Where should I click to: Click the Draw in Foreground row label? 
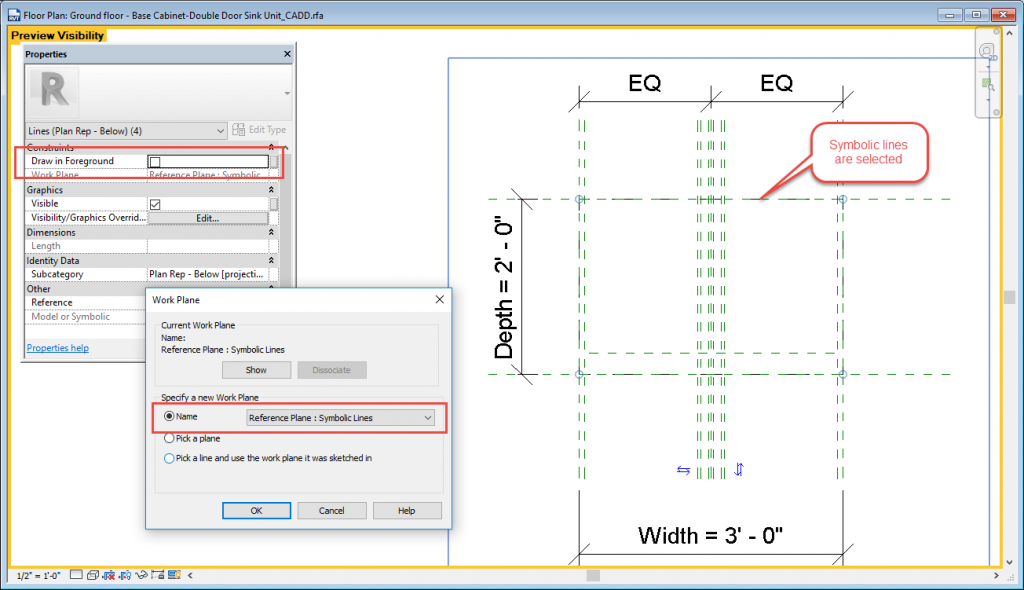(72, 161)
